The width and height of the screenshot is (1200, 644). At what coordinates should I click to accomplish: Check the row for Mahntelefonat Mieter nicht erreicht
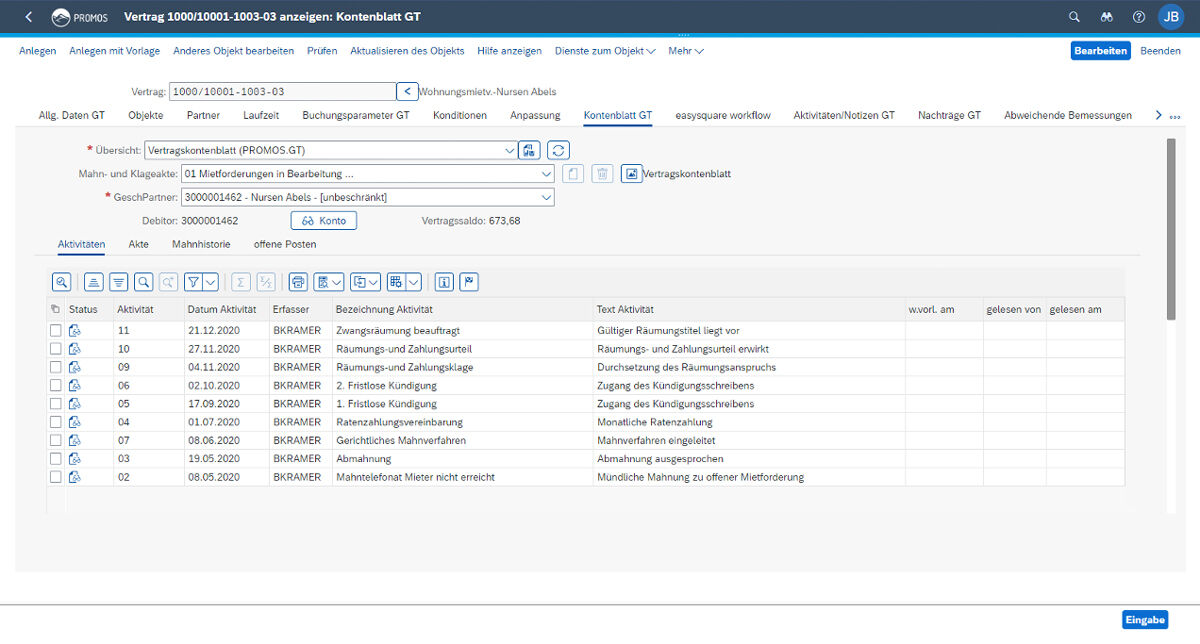pos(56,478)
